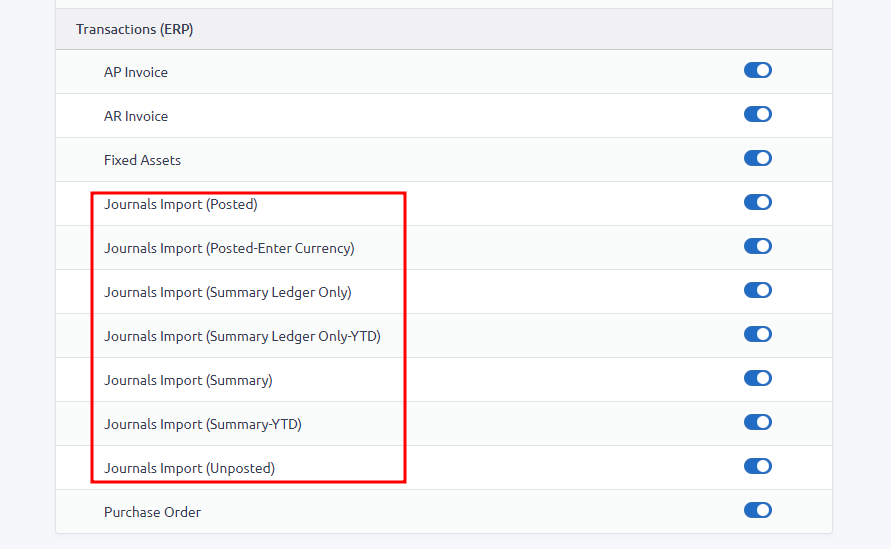Disable the Purchase Order toggle
This screenshot has height=549, width=891.
[x=757, y=510]
